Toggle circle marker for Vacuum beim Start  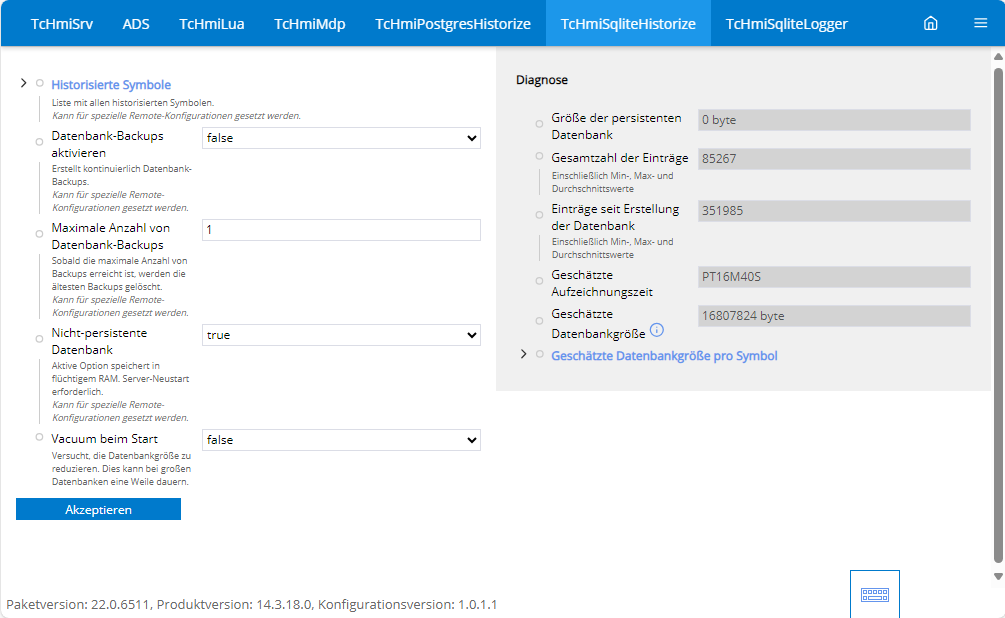pyautogui.click(x=40, y=437)
